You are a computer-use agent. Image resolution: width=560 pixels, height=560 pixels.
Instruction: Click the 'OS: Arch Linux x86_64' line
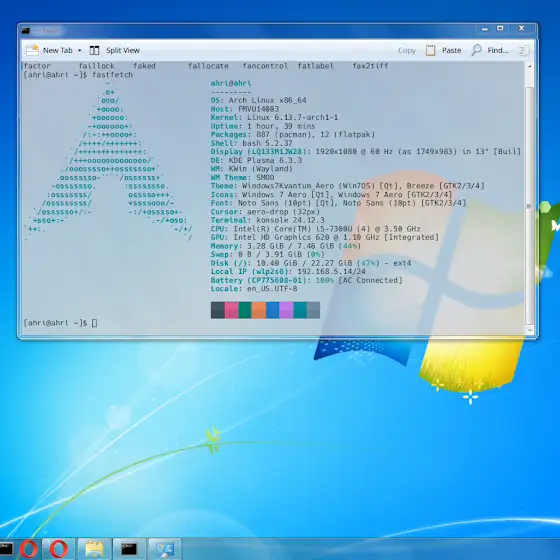258,100
